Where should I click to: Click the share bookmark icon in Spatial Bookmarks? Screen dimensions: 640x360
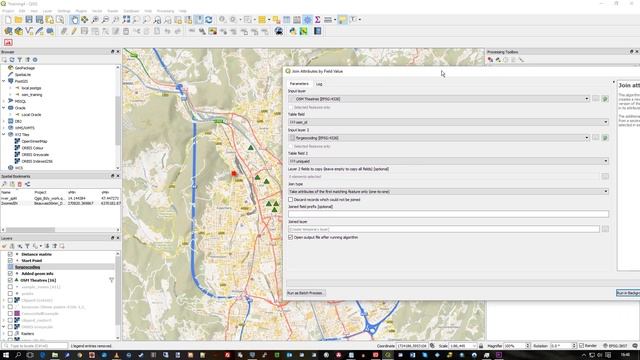(x=27, y=184)
